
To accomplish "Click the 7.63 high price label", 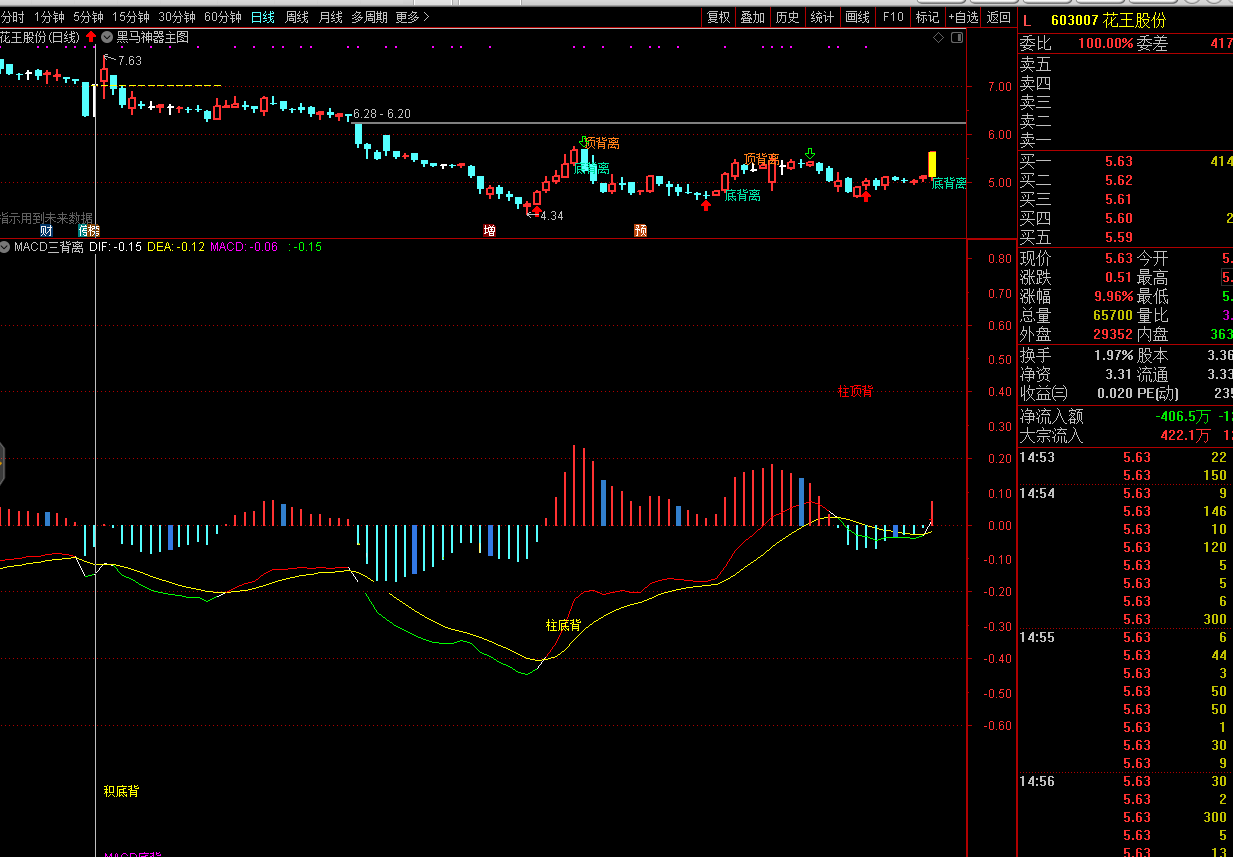I will pos(129,61).
